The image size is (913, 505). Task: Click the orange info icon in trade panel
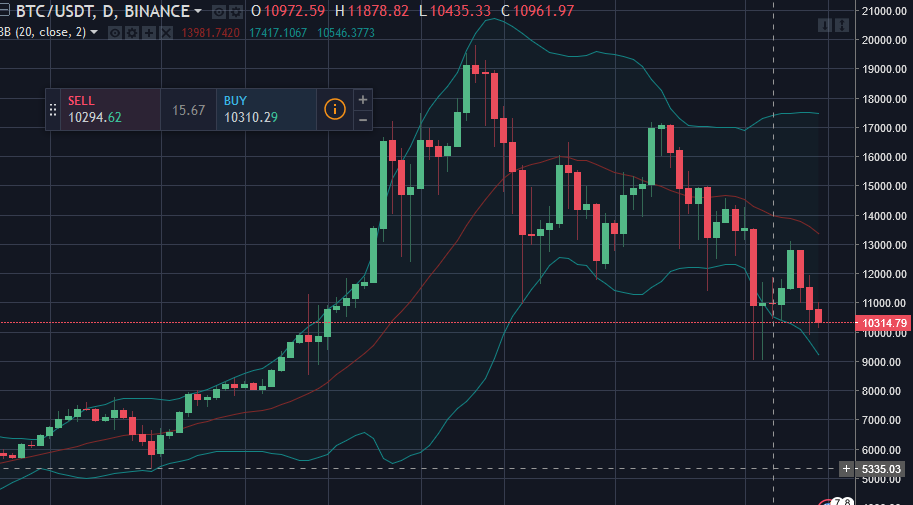coord(334,109)
